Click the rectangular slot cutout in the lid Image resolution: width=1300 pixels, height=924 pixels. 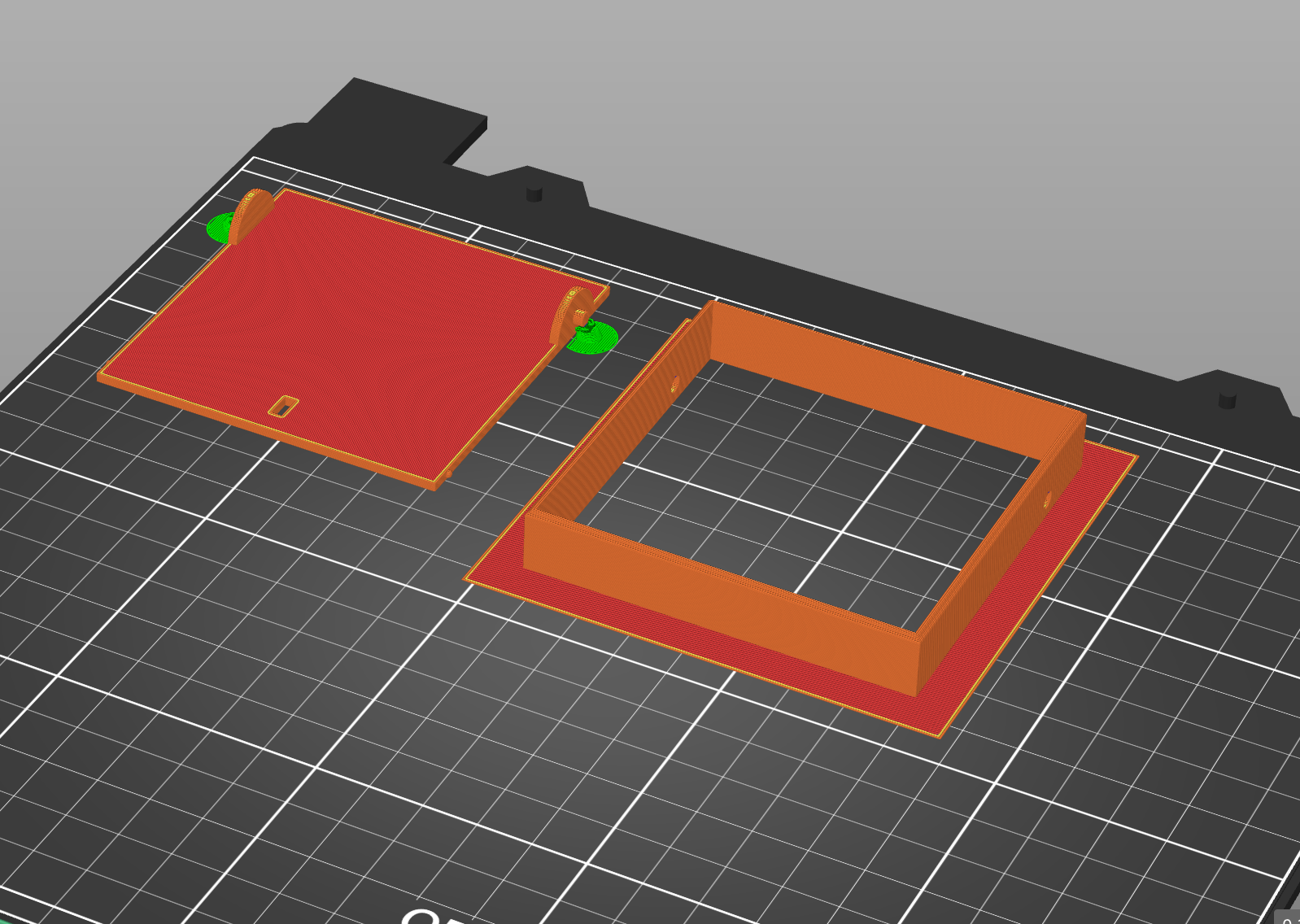[283, 406]
